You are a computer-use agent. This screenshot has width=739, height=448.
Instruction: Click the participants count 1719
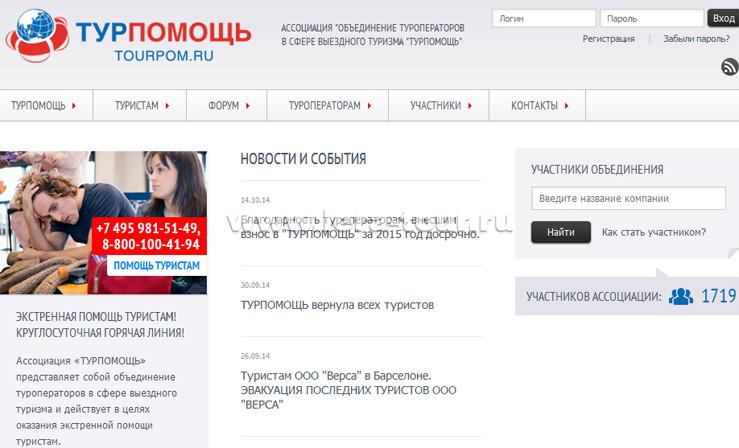click(719, 296)
